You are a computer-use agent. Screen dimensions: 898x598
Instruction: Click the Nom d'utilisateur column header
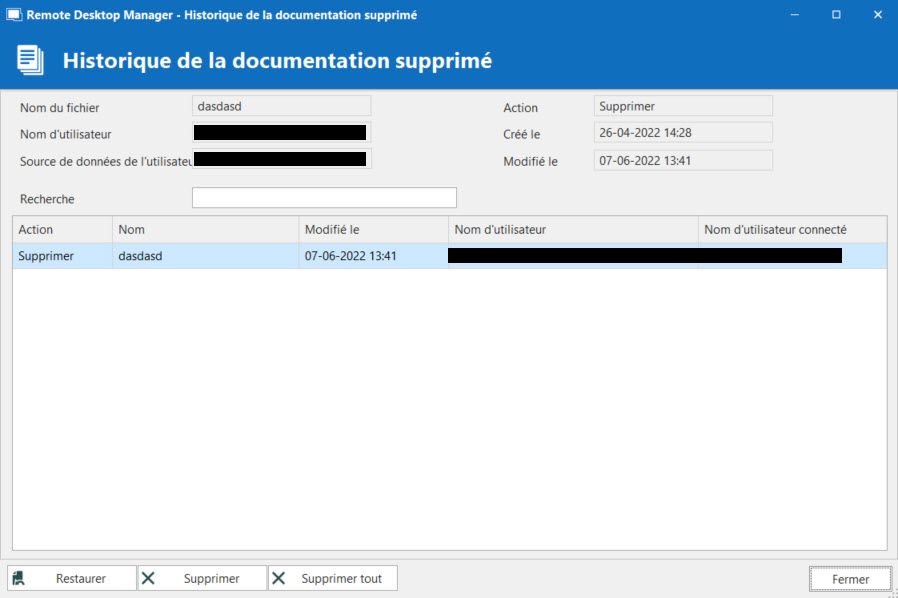coord(572,230)
